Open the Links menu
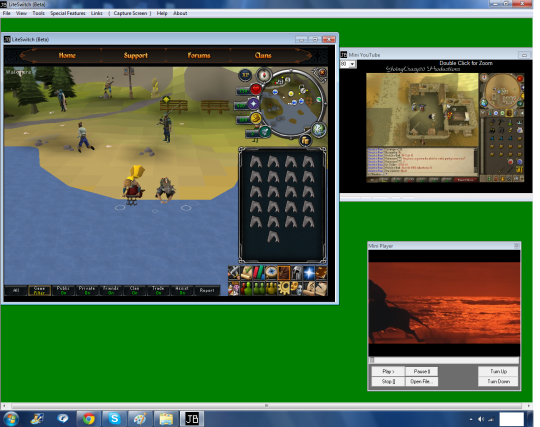The height and width of the screenshot is (427, 540). [97, 13]
